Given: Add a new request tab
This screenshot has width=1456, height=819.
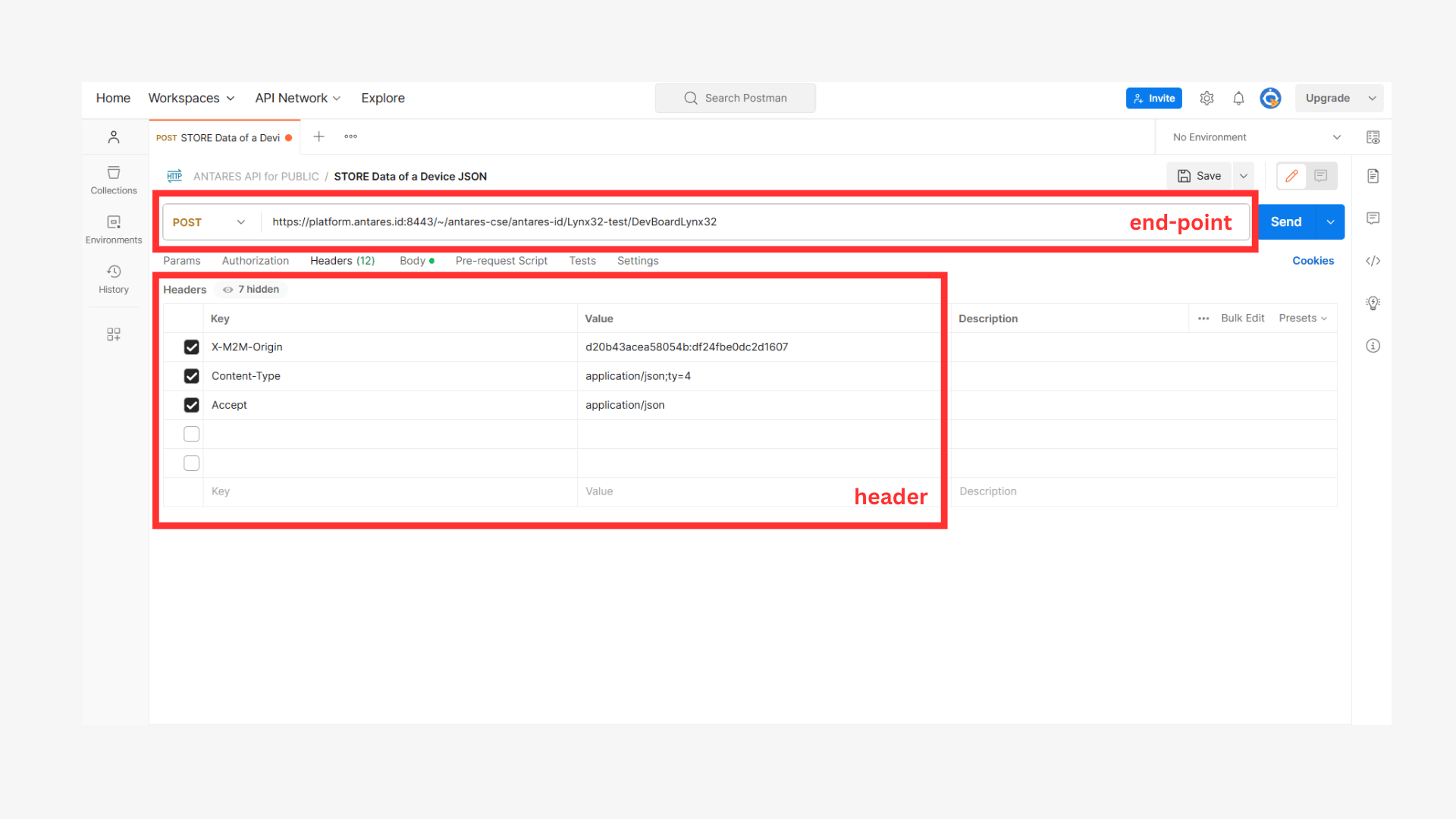Looking at the screenshot, I should pyautogui.click(x=318, y=136).
